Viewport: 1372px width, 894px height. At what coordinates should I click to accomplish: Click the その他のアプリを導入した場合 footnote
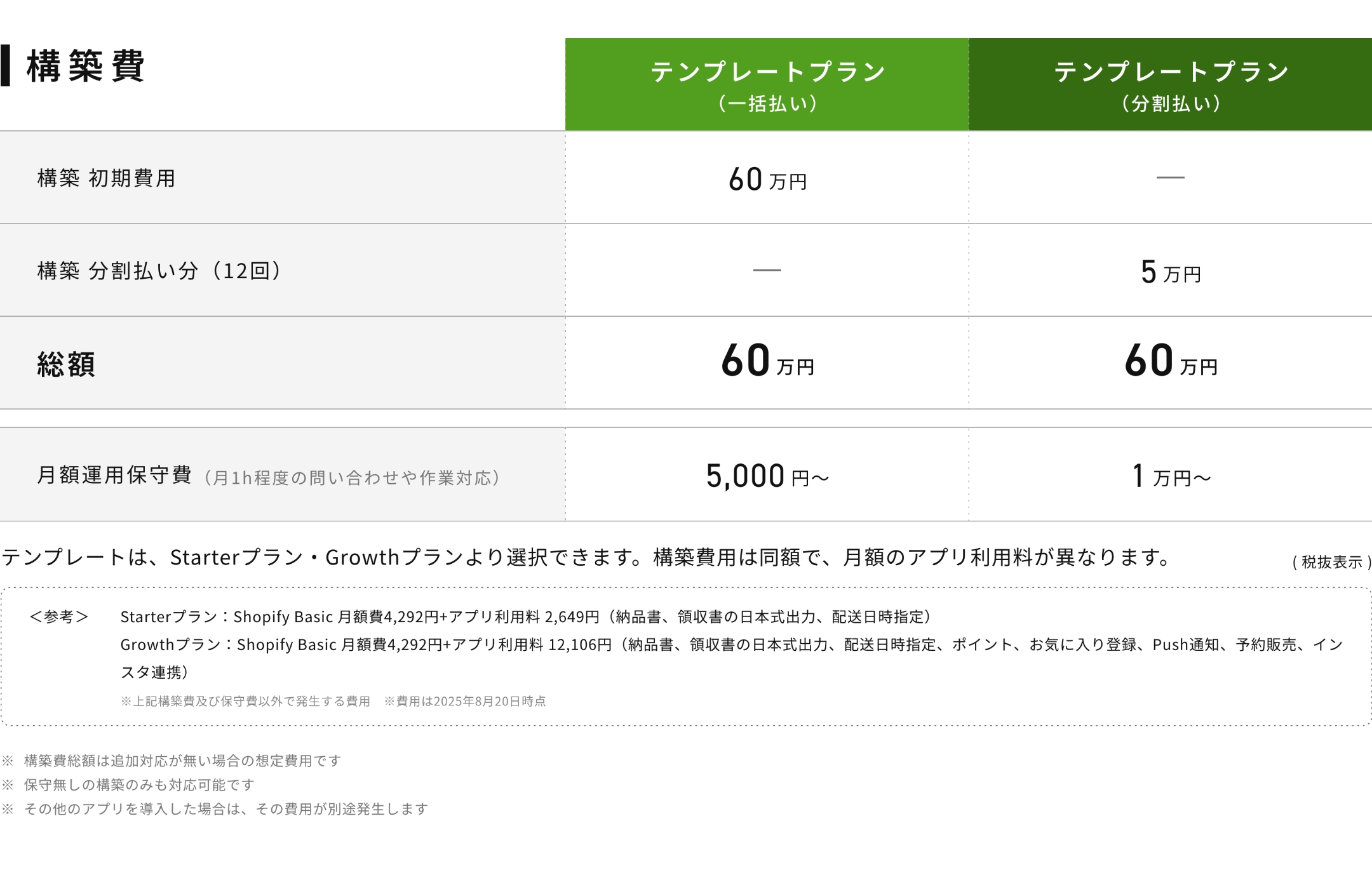[225, 809]
